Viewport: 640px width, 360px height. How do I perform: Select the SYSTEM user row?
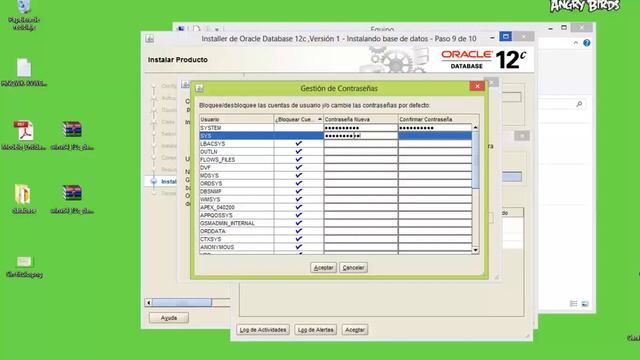click(x=336, y=128)
